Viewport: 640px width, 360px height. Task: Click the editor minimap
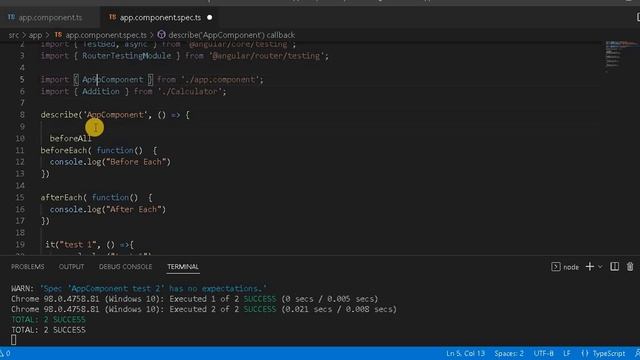[620, 56]
